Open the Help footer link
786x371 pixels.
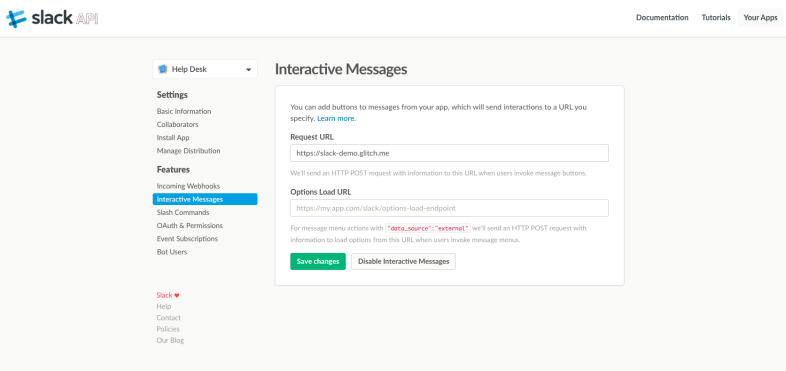164,306
